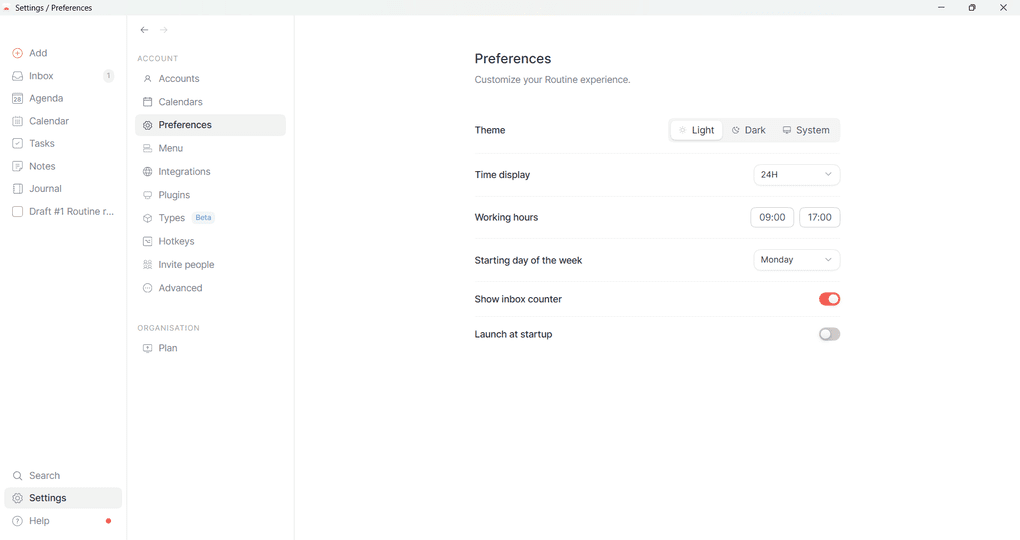The width and height of the screenshot is (1020, 540).
Task: Go back with the left arrow
Action: pyautogui.click(x=144, y=30)
